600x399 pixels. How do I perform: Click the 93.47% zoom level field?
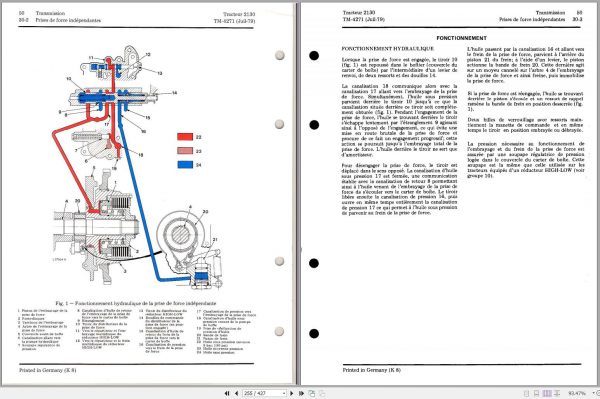tap(577, 394)
